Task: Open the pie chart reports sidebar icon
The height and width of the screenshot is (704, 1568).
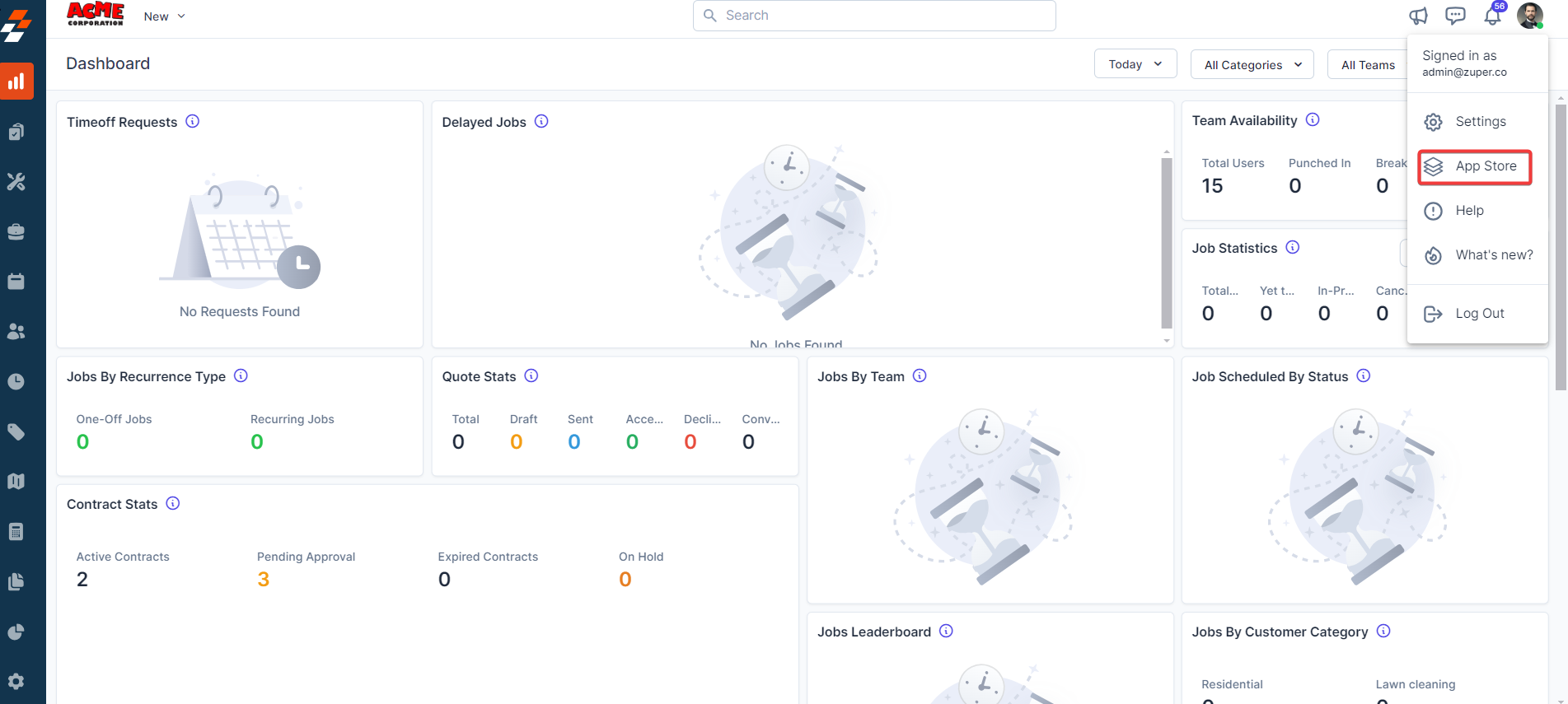Action: pyautogui.click(x=16, y=632)
